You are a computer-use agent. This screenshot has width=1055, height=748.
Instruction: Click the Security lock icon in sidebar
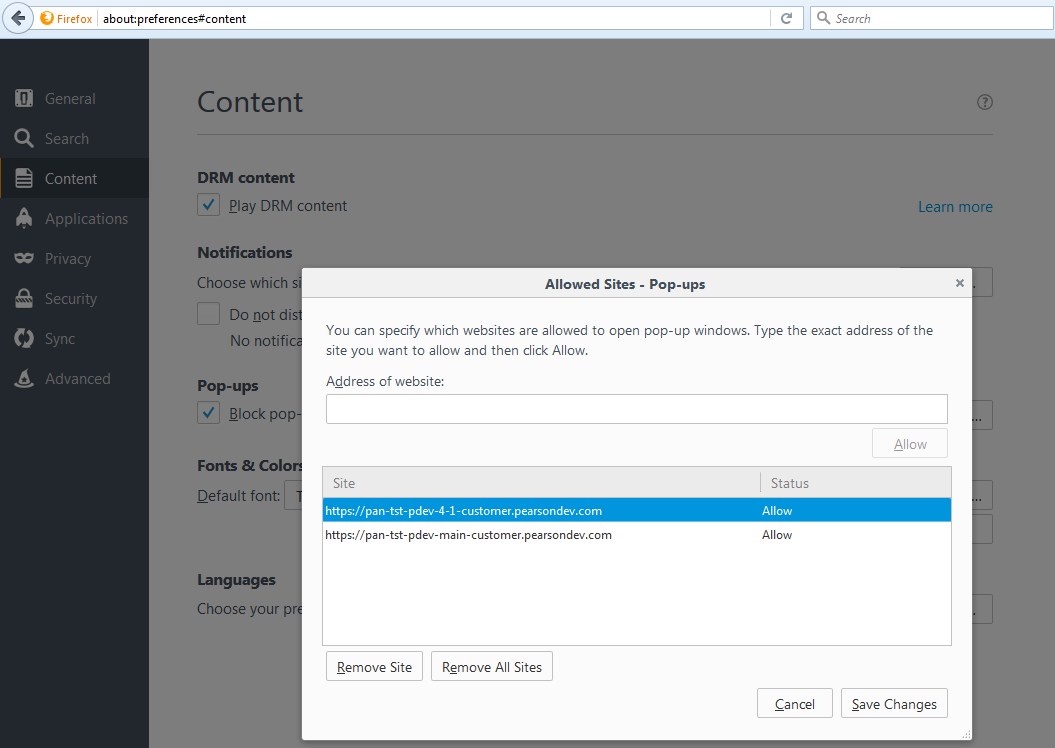click(24, 299)
